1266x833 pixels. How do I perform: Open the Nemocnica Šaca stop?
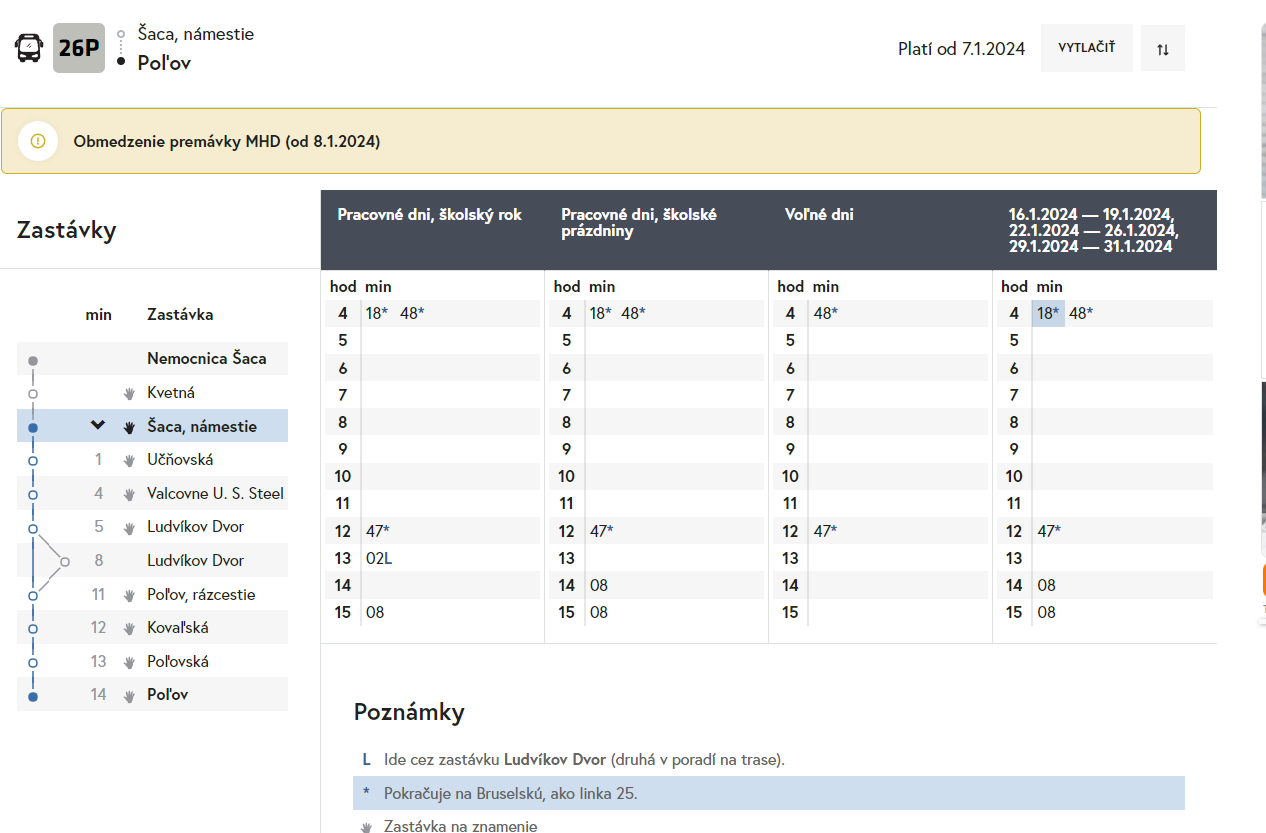pyautogui.click(x=206, y=358)
